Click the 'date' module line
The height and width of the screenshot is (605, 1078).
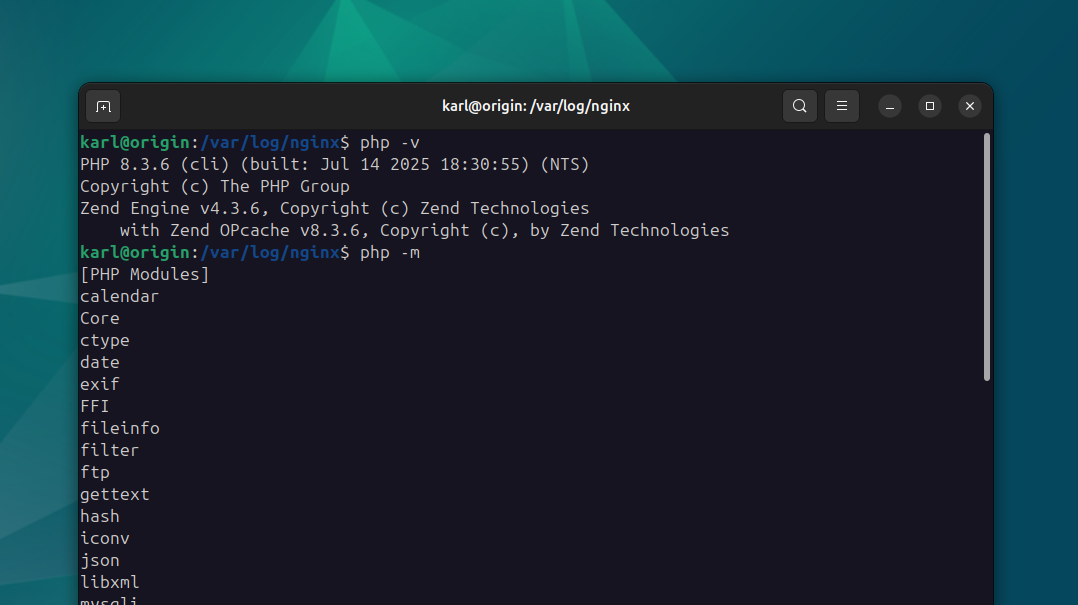100,362
